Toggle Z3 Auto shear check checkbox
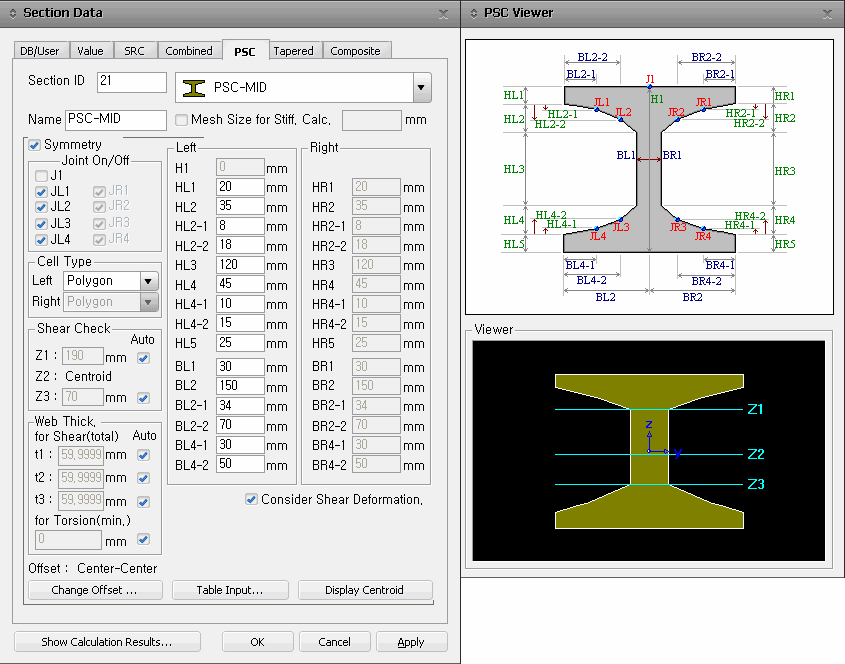This screenshot has width=845, height=664. (143, 398)
